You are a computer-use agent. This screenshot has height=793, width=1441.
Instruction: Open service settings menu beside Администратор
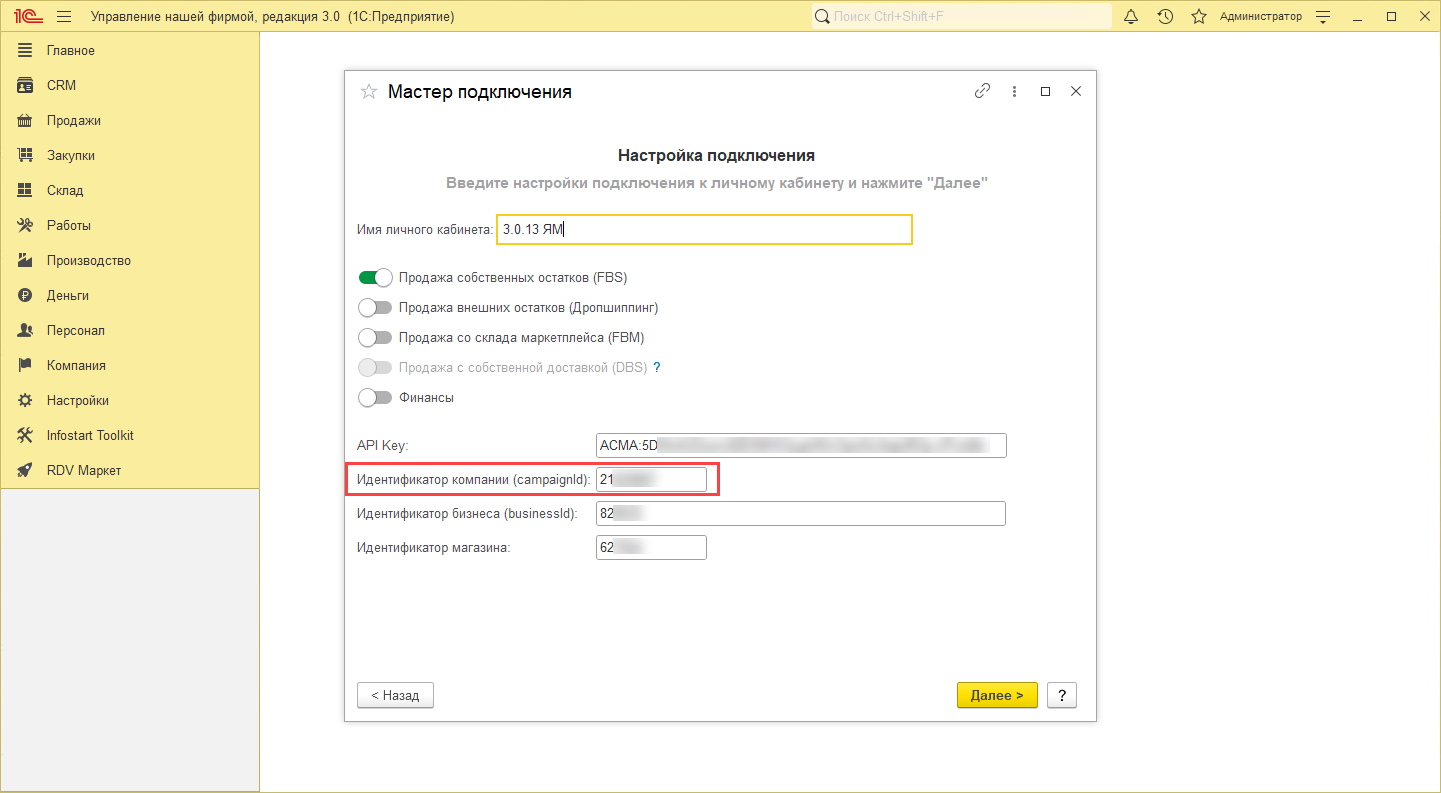(1324, 16)
